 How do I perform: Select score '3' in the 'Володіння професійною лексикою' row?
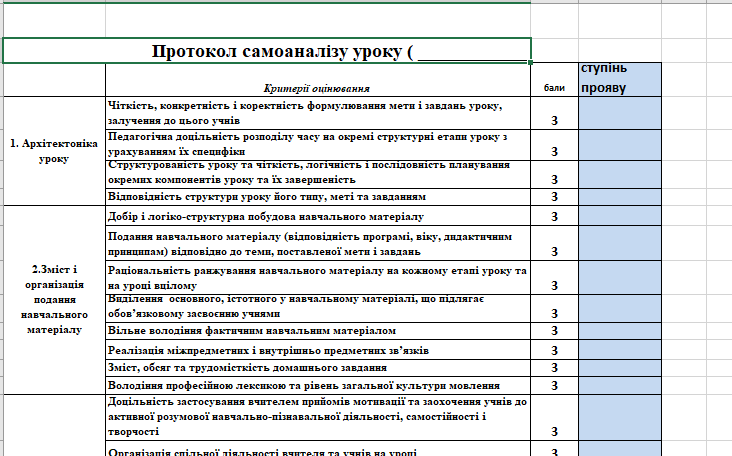pyautogui.click(x=554, y=386)
